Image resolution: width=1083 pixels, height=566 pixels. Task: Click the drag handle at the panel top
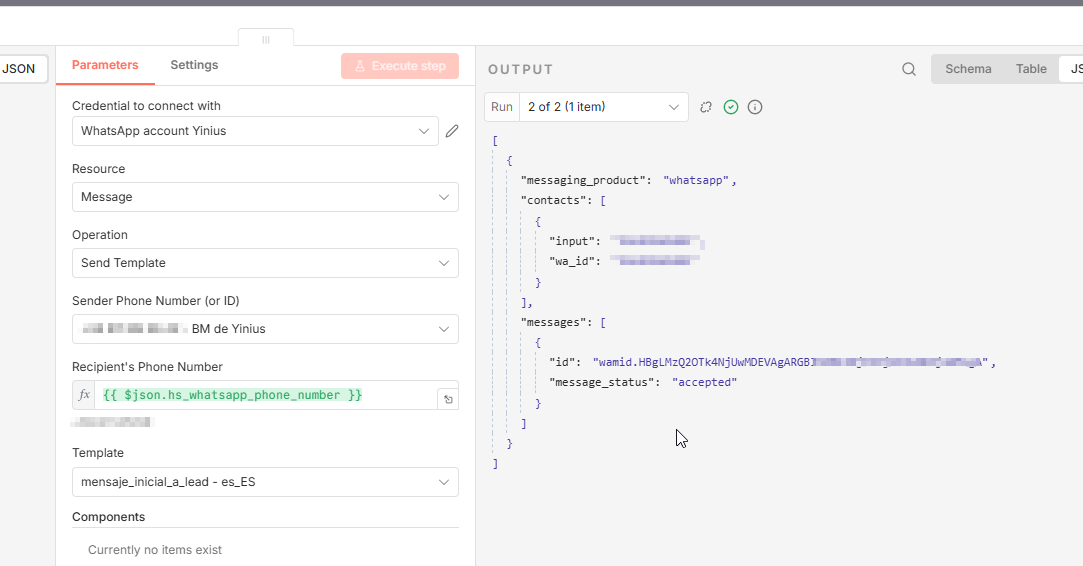pos(266,39)
